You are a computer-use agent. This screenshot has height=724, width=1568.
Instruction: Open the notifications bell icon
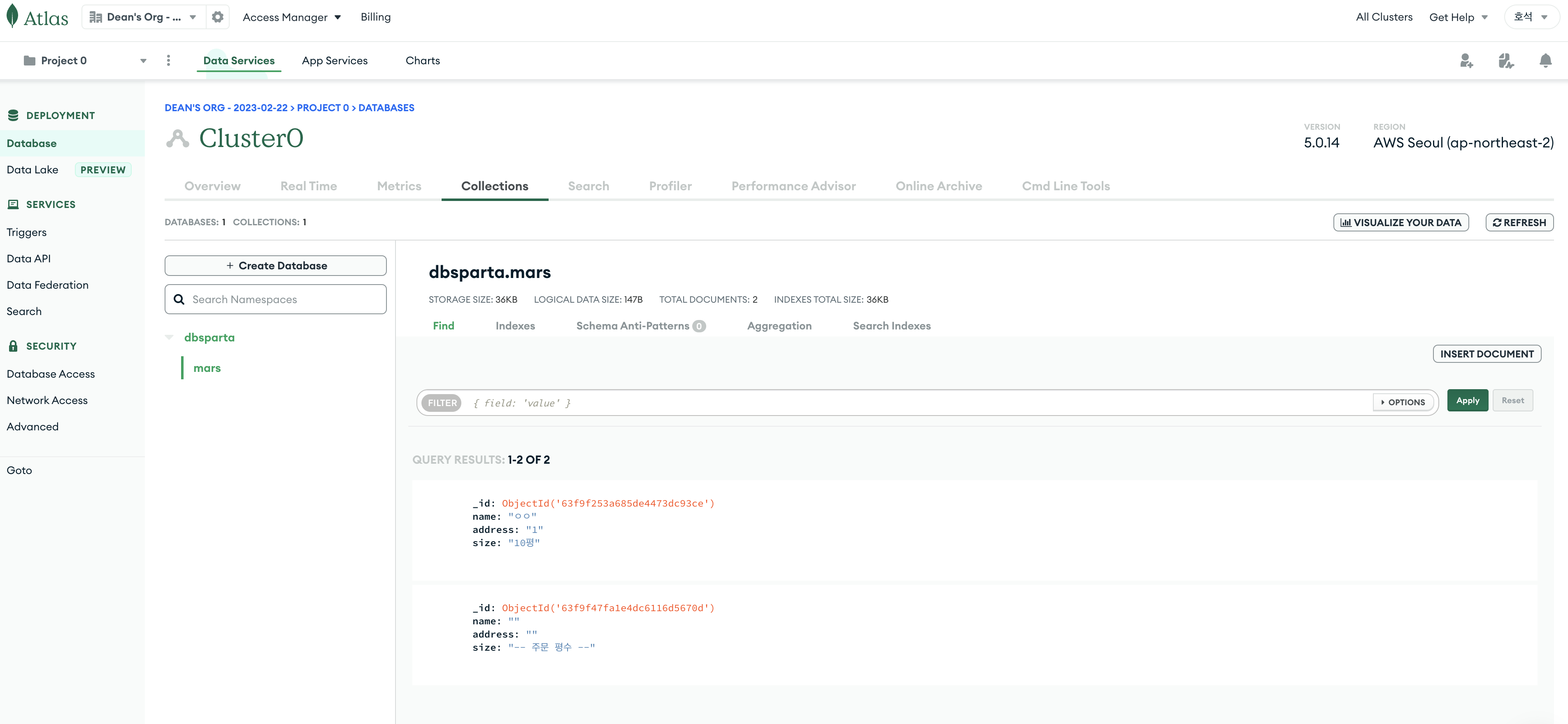pos(1545,60)
